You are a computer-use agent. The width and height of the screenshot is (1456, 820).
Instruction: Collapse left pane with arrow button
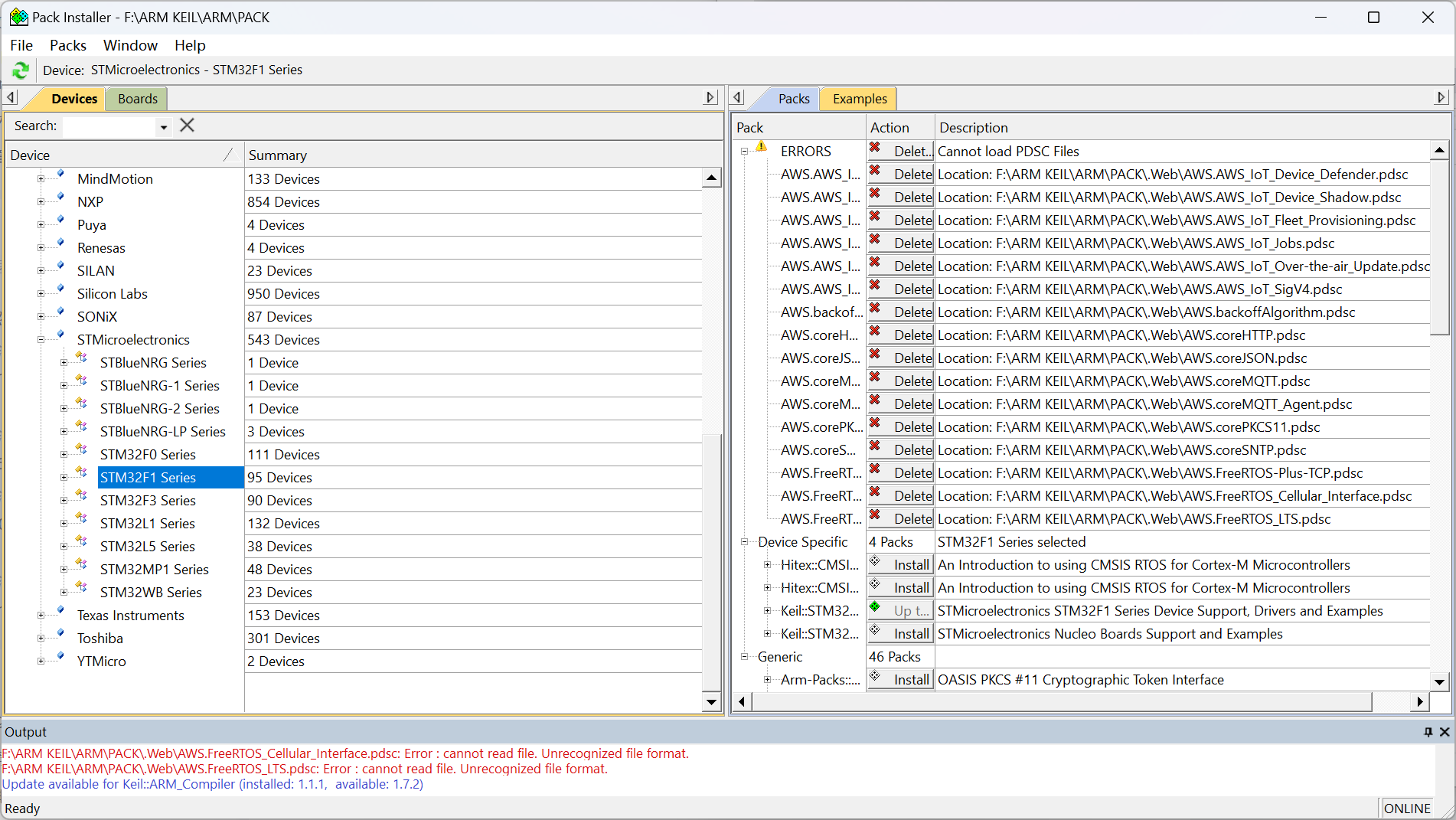click(11, 97)
